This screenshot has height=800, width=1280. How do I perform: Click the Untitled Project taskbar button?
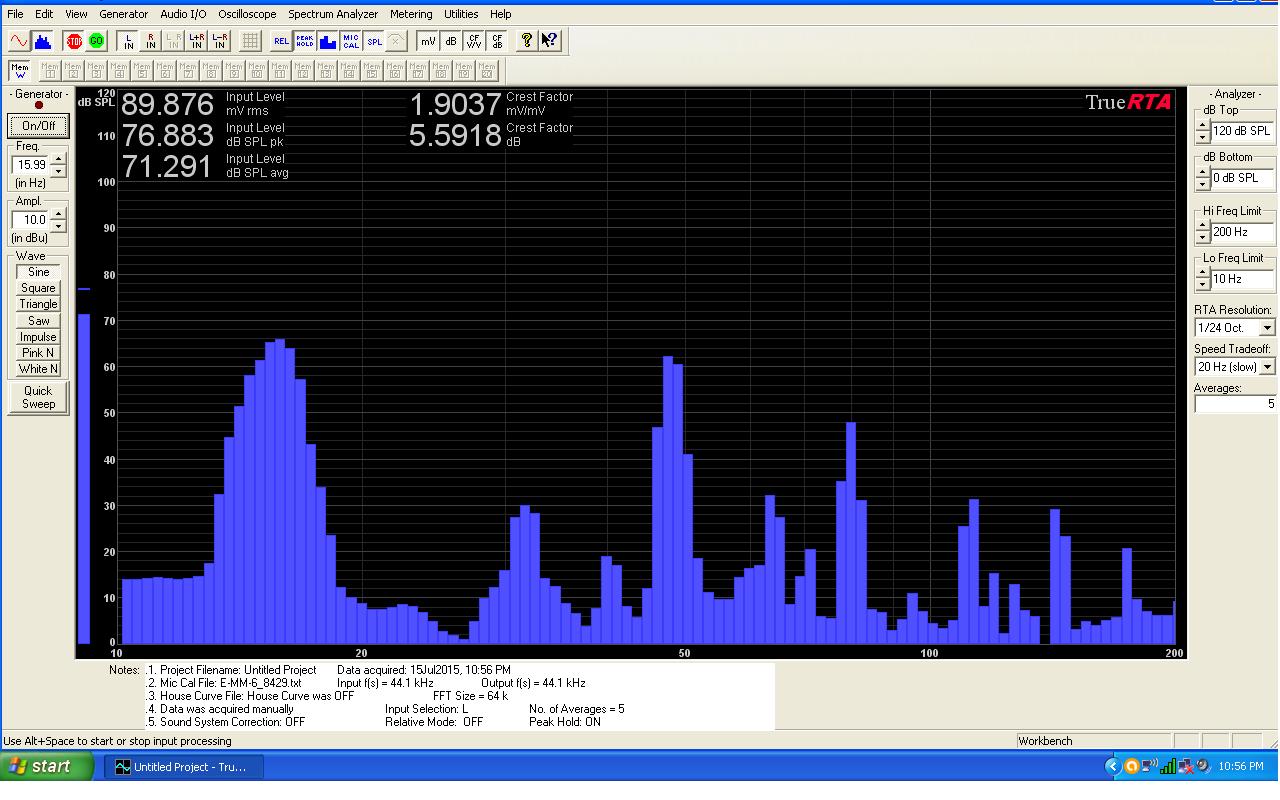[x=183, y=767]
